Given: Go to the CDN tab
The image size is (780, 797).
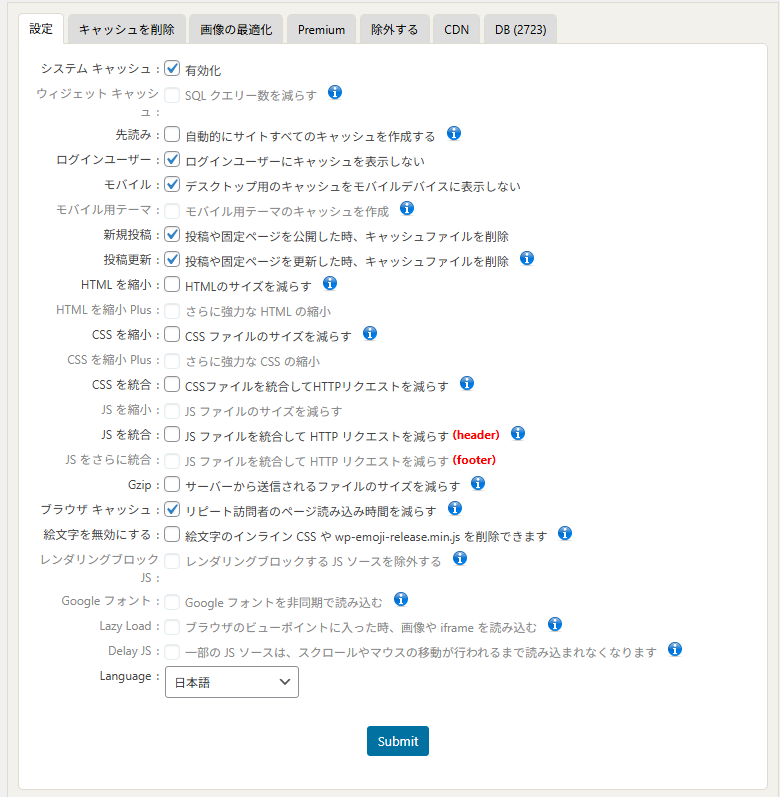Looking at the screenshot, I should click(x=457, y=29).
